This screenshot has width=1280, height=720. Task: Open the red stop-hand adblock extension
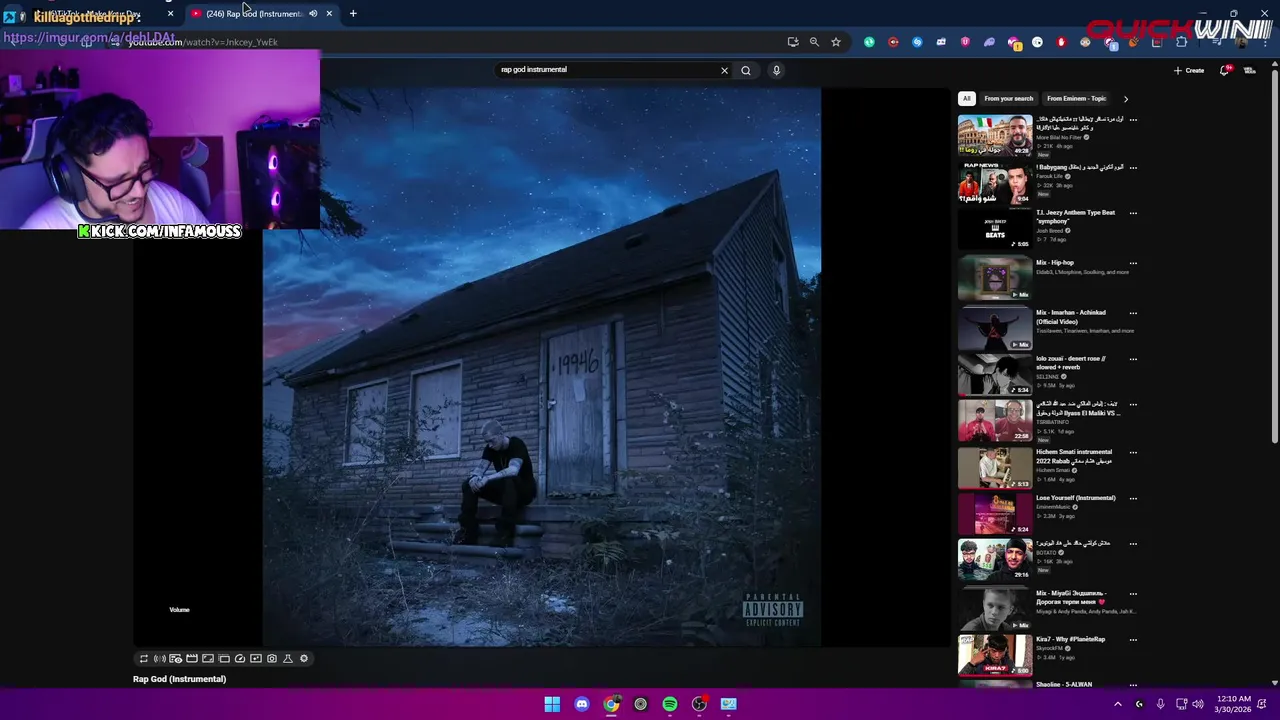pyautogui.click(x=1061, y=42)
